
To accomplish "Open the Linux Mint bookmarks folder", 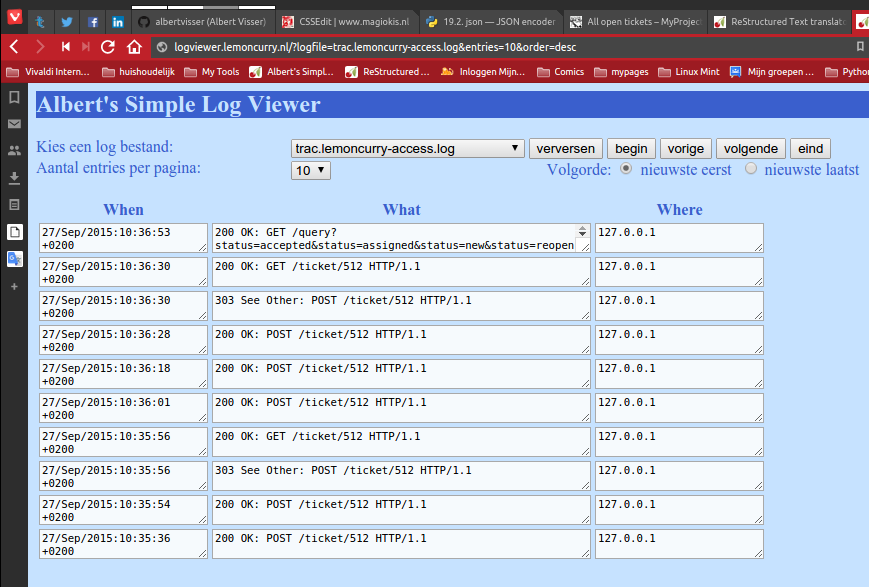I will tap(688, 72).
